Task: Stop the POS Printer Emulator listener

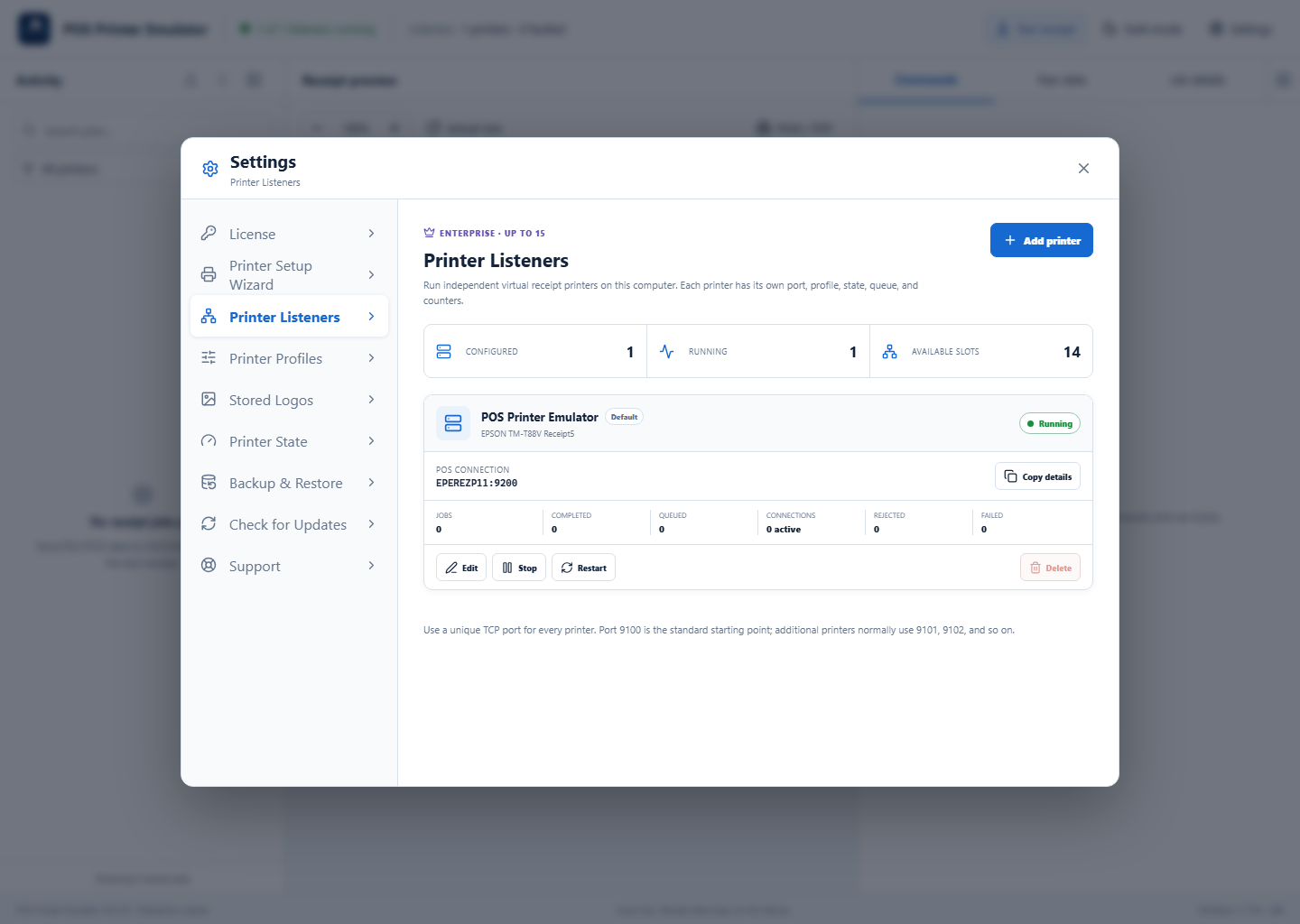Action: pos(519,568)
